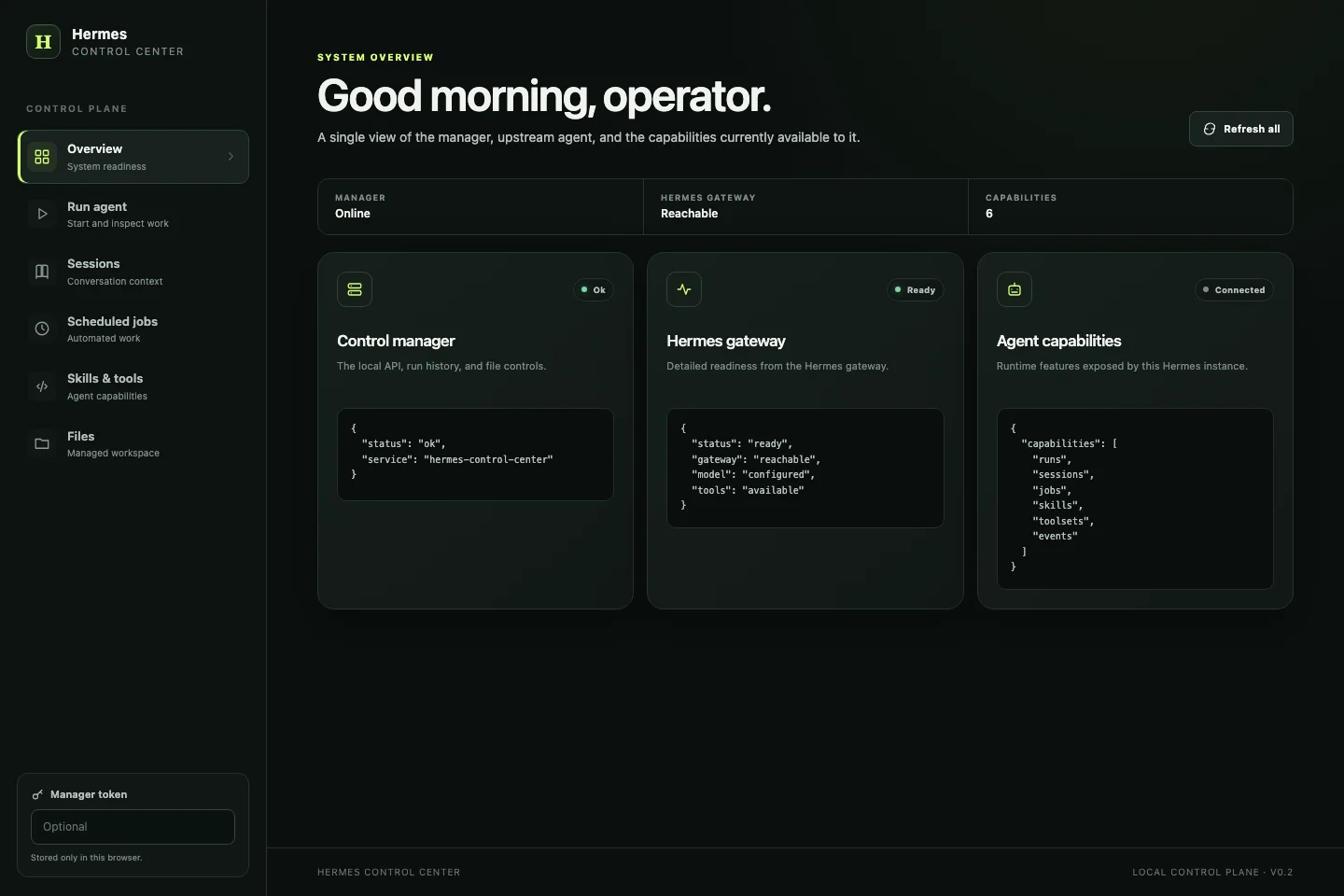The height and width of the screenshot is (896, 1344).
Task: Click the Hermes gateway card title
Action: 726,342
